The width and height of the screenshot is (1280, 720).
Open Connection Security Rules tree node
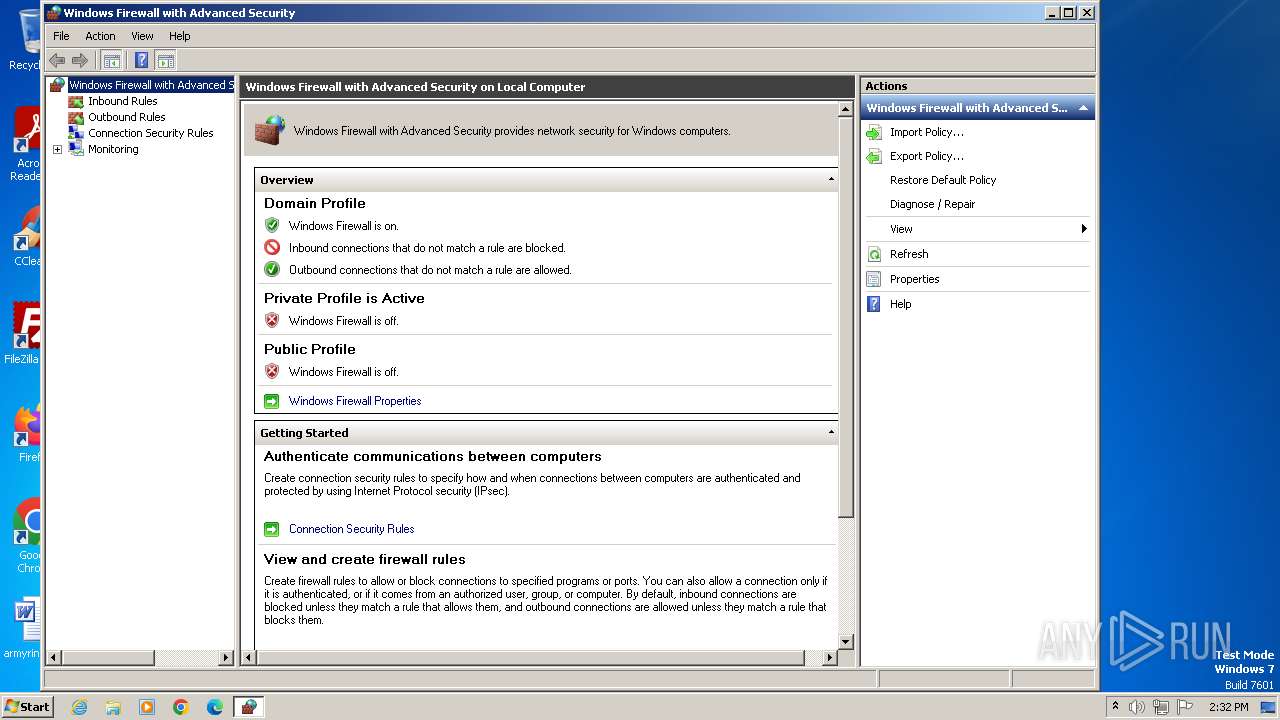click(150, 133)
